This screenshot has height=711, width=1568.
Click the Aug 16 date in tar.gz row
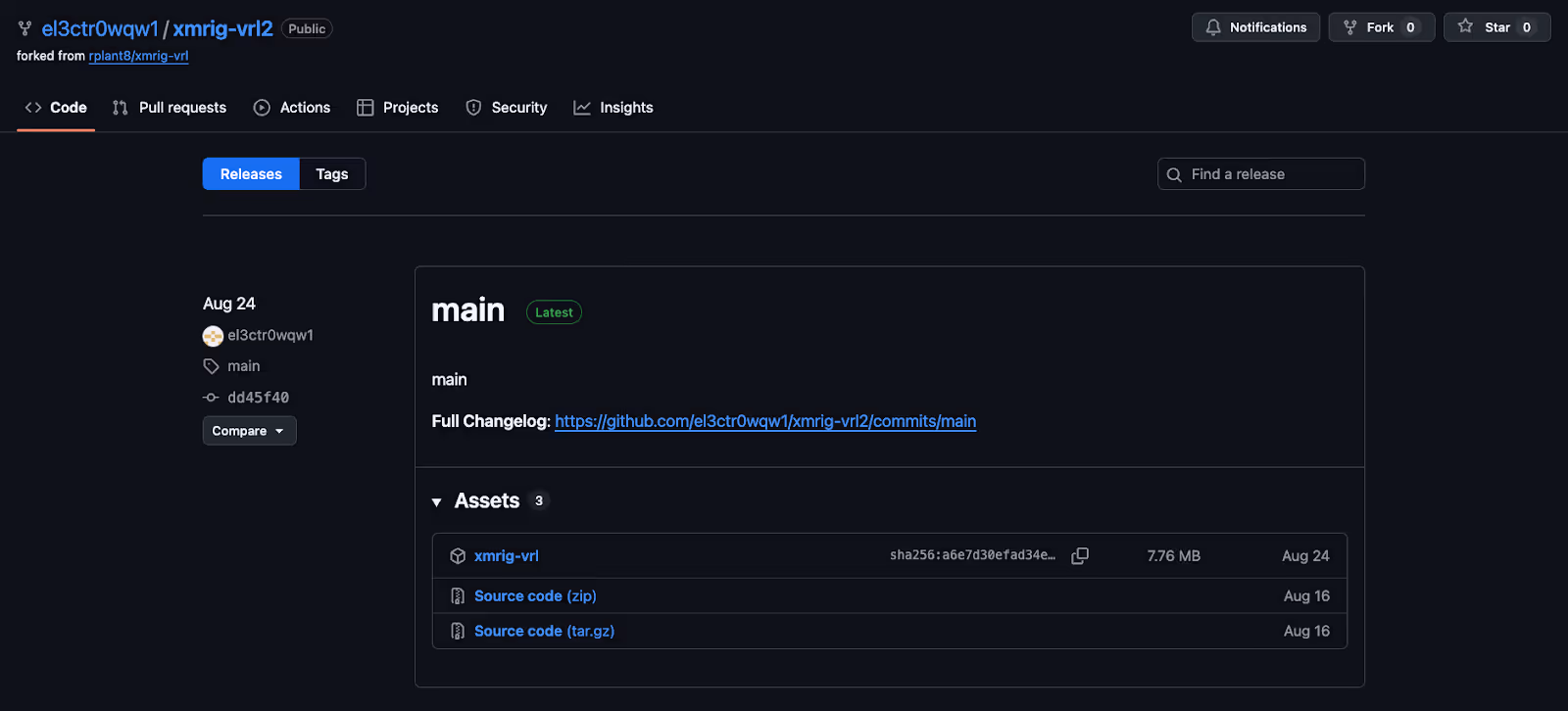1307,632
